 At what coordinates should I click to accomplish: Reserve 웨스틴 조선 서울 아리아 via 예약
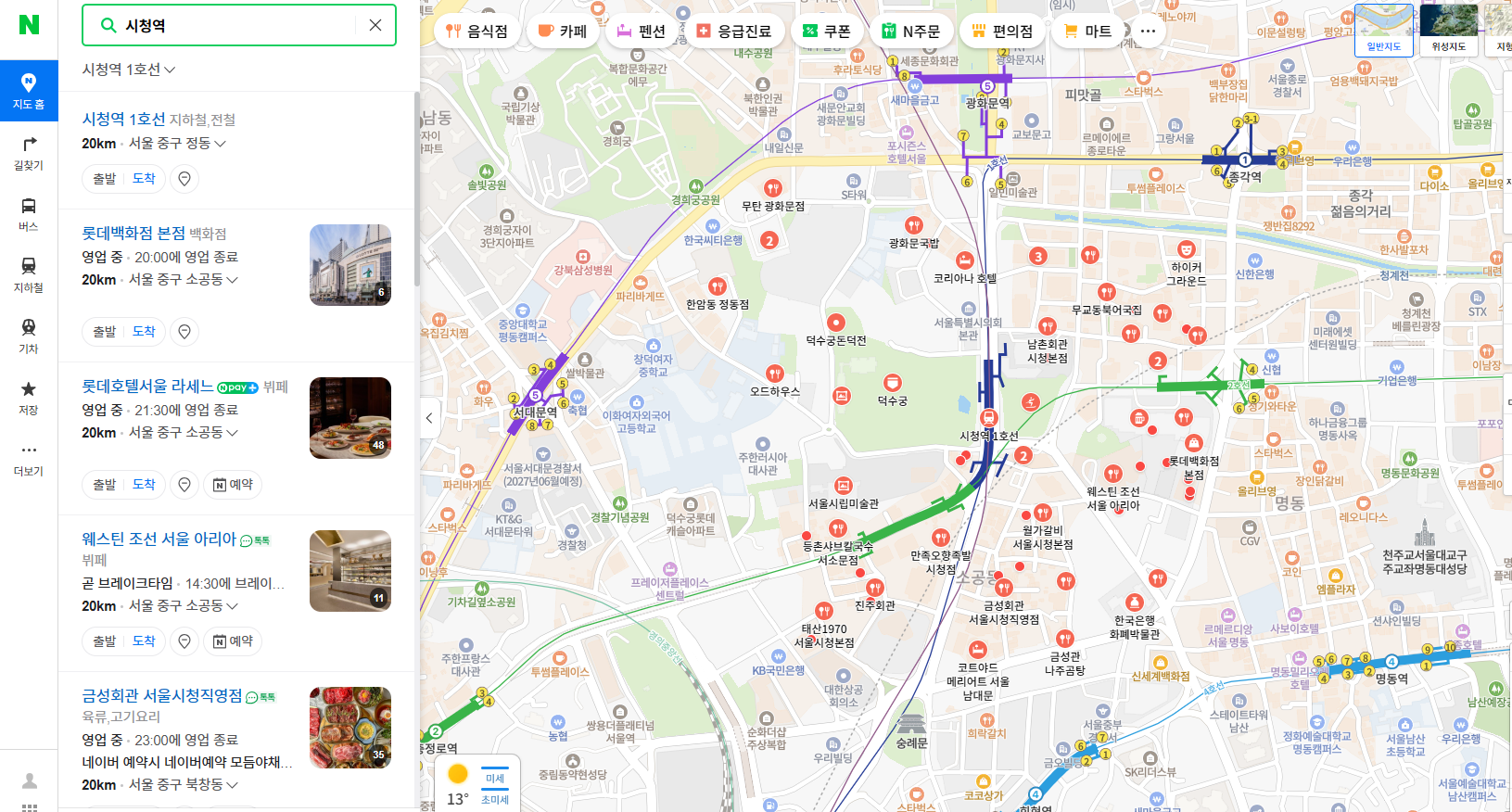click(233, 641)
